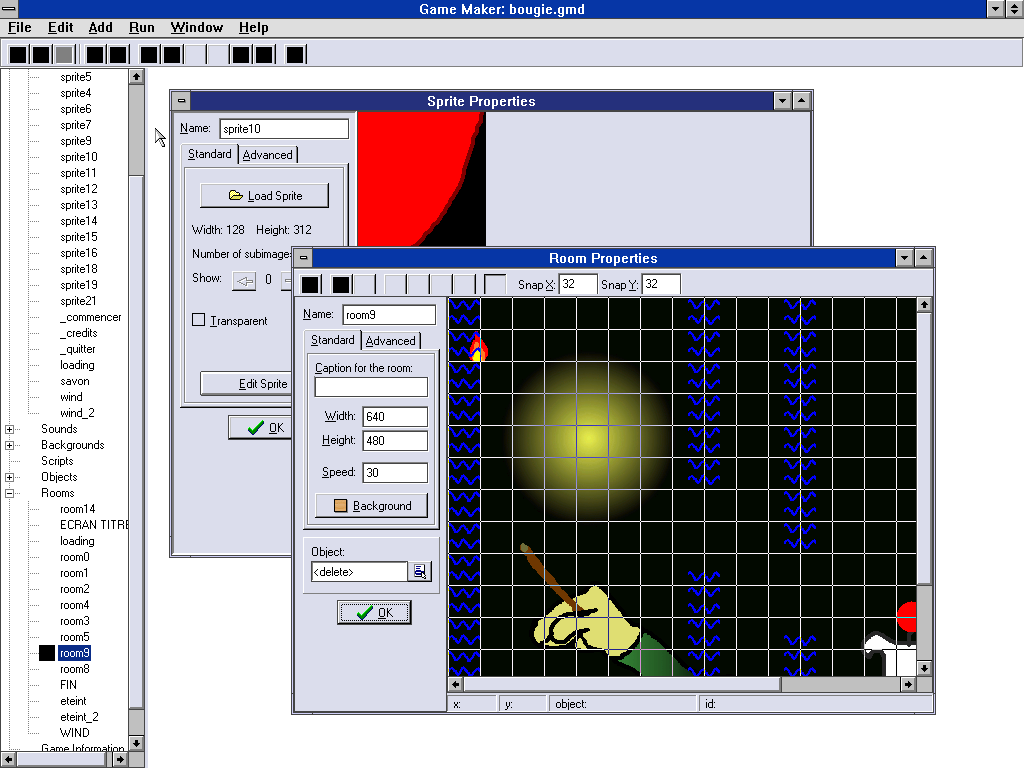Click the Background button with color swatch
Viewport: 1024px width, 768px height.
(x=371, y=506)
